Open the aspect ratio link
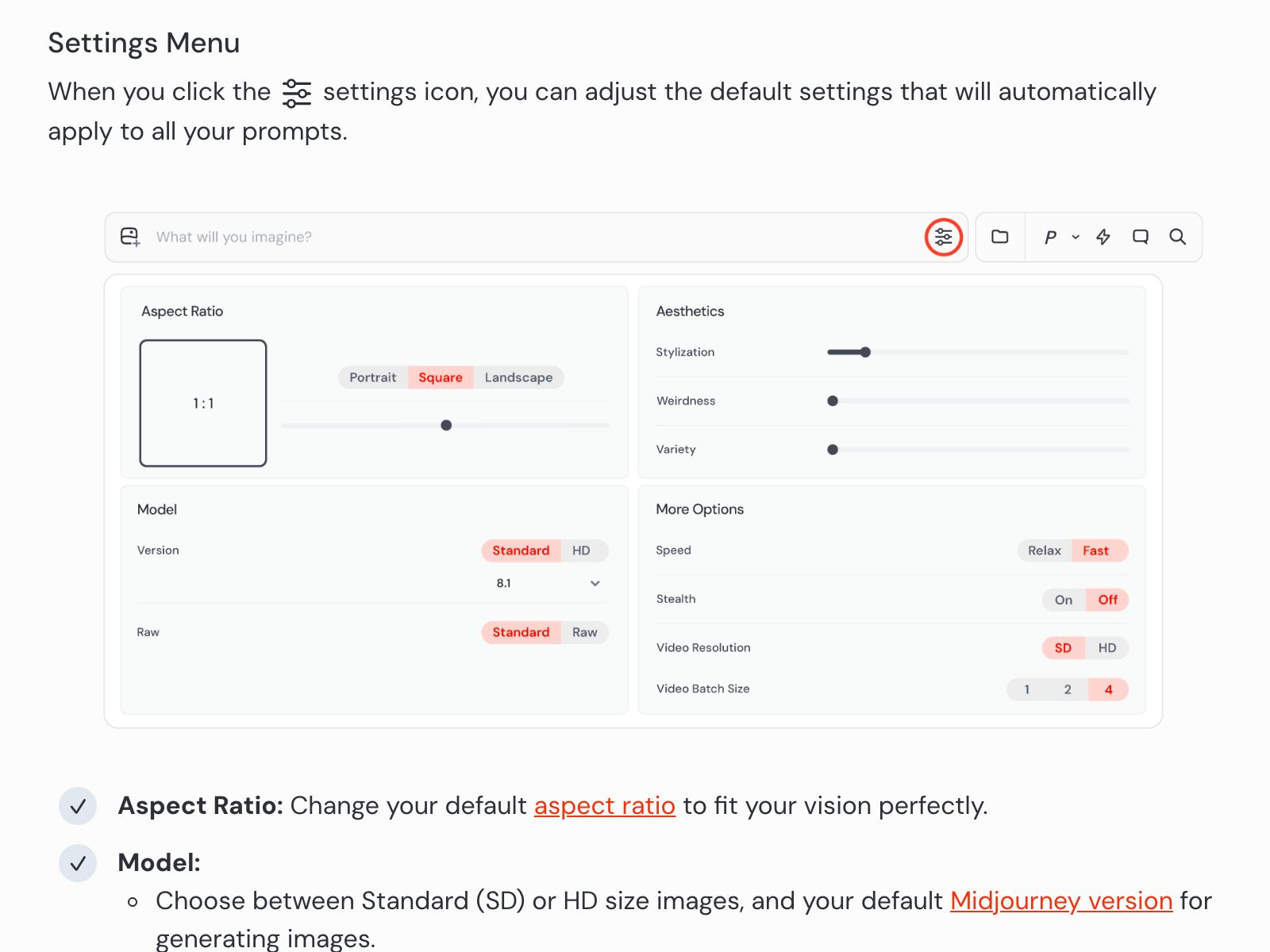This screenshot has width=1270, height=952. point(605,806)
